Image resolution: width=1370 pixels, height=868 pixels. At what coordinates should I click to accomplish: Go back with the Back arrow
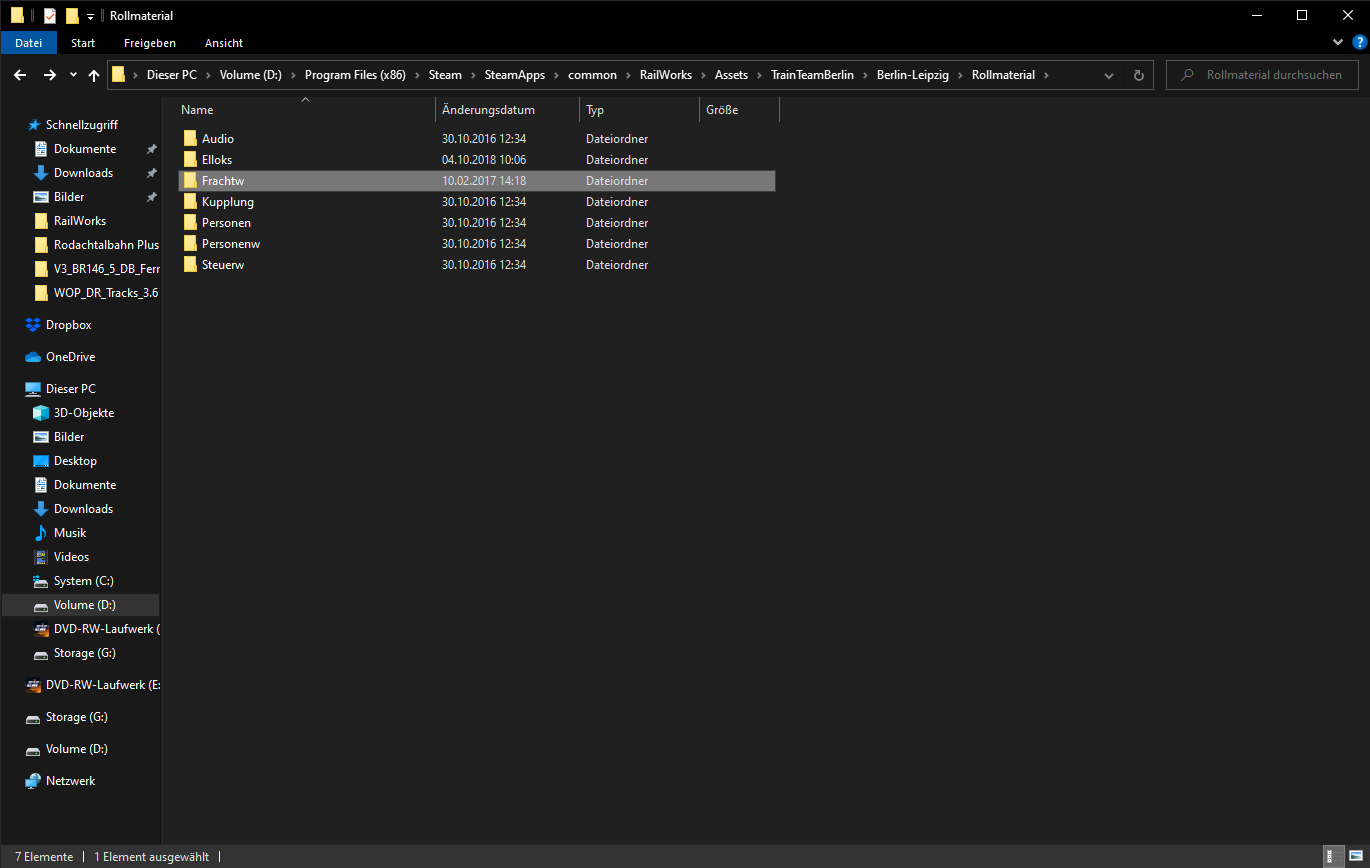20,75
